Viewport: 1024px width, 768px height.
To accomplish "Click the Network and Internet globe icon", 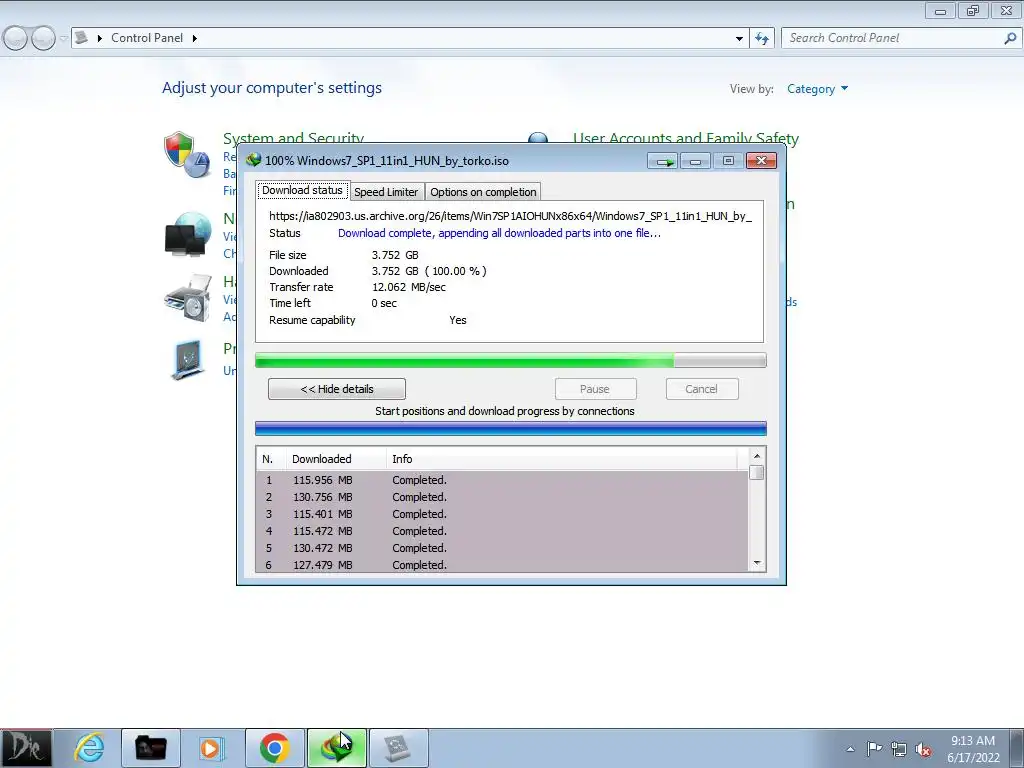I will 188,234.
